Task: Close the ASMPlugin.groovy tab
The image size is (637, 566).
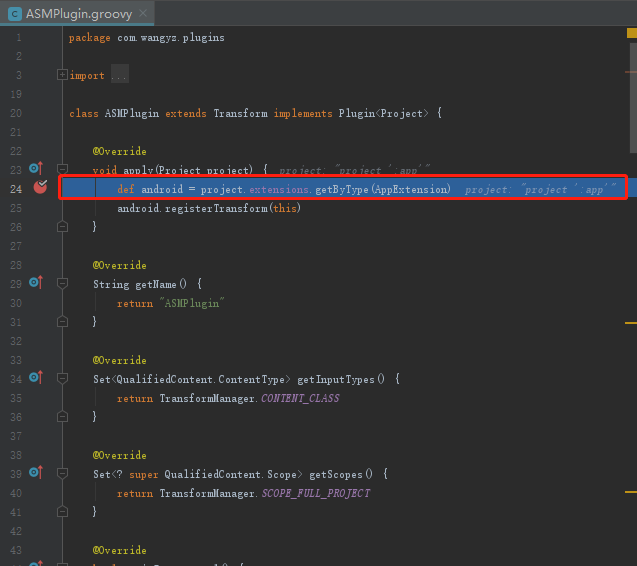Action: (x=143, y=13)
